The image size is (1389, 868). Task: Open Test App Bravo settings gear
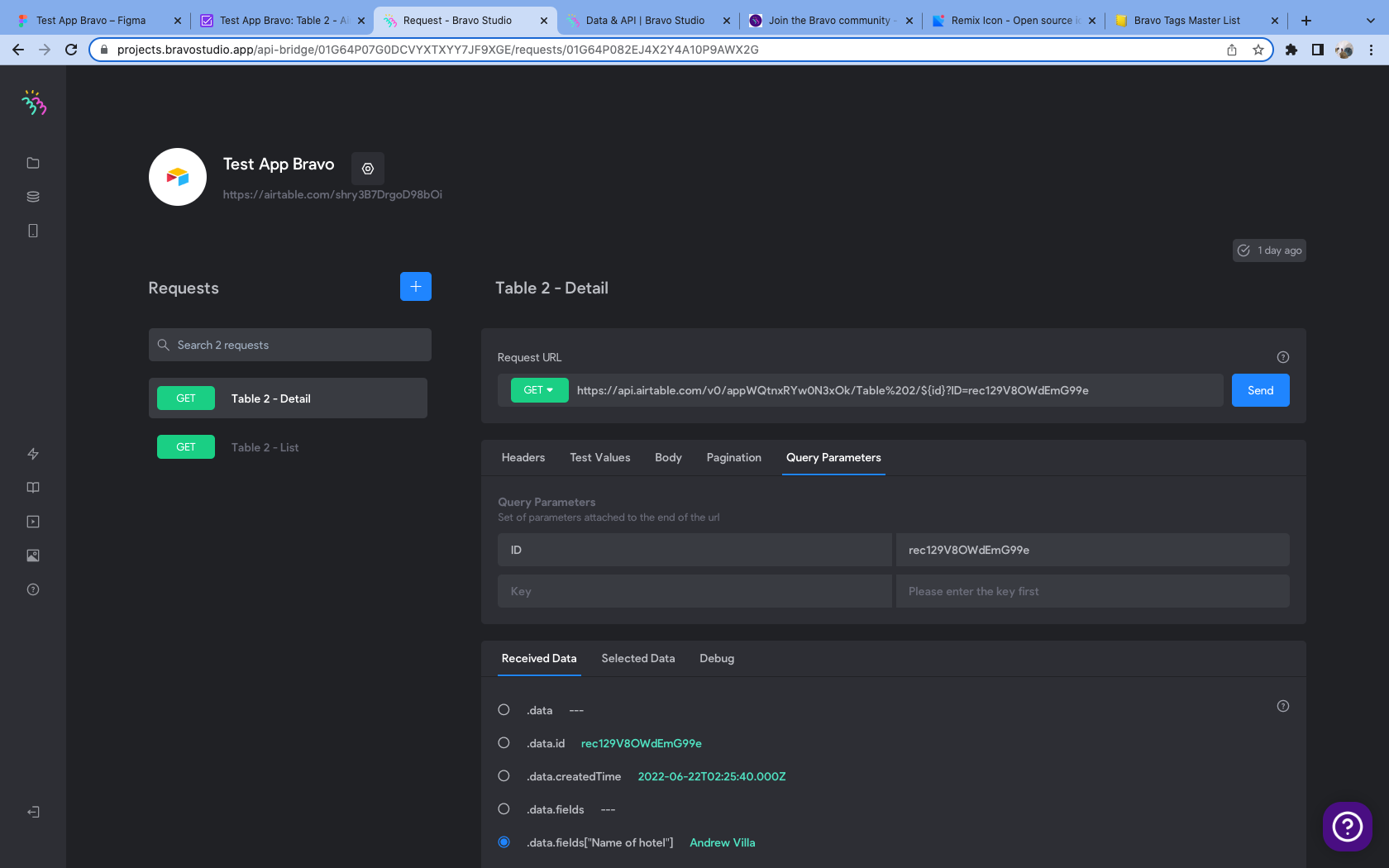[x=368, y=169]
